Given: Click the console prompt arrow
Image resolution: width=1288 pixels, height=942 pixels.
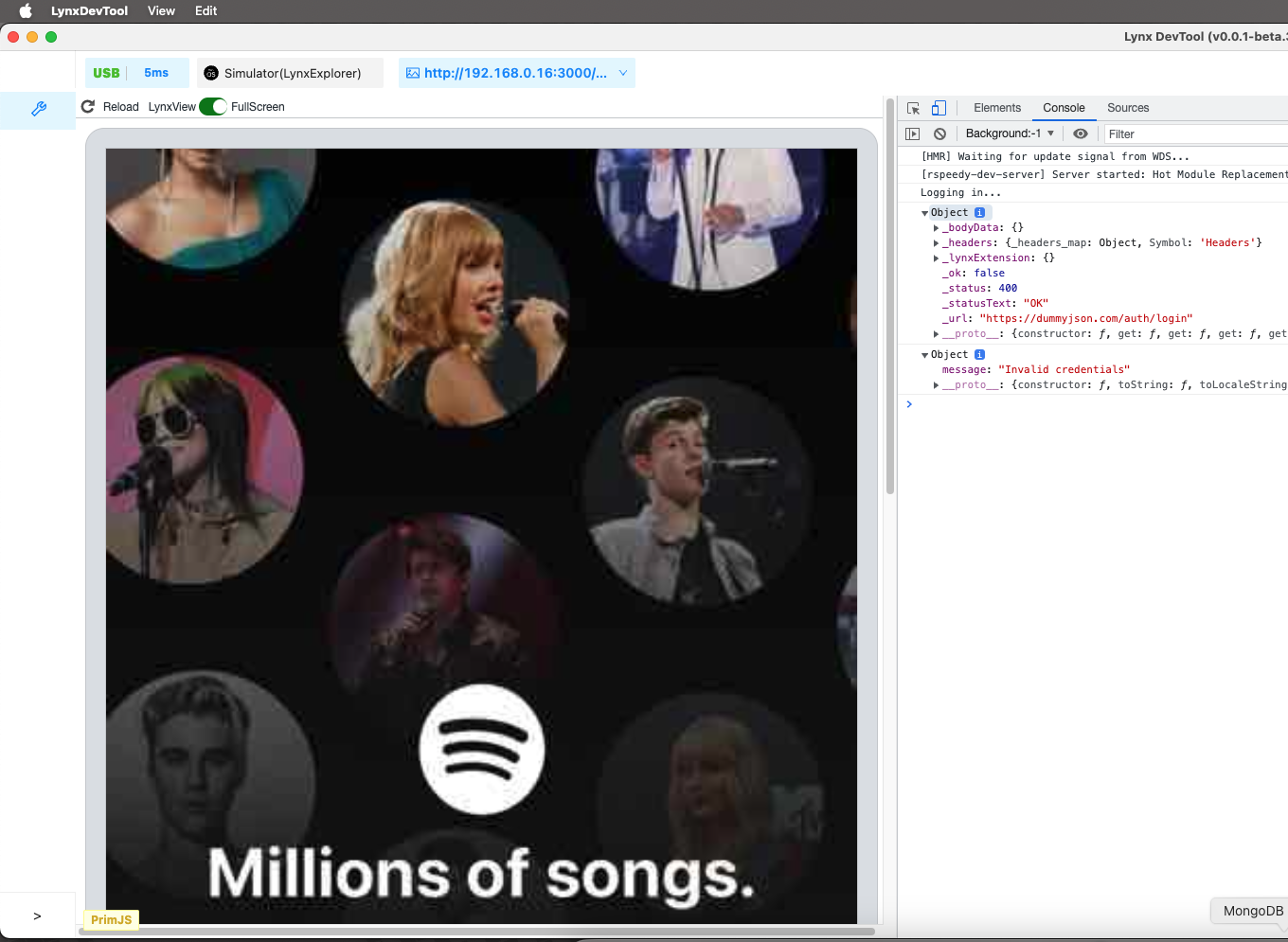Looking at the screenshot, I should 909,404.
